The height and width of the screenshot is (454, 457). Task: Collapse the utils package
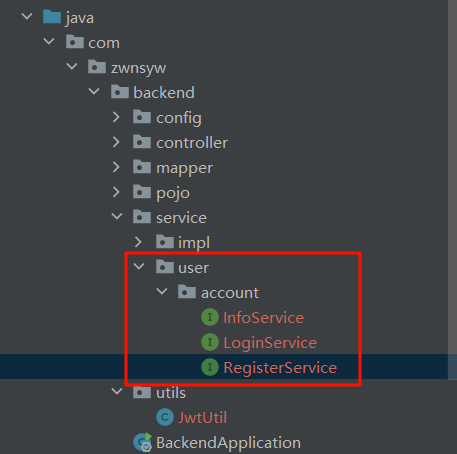(117, 391)
